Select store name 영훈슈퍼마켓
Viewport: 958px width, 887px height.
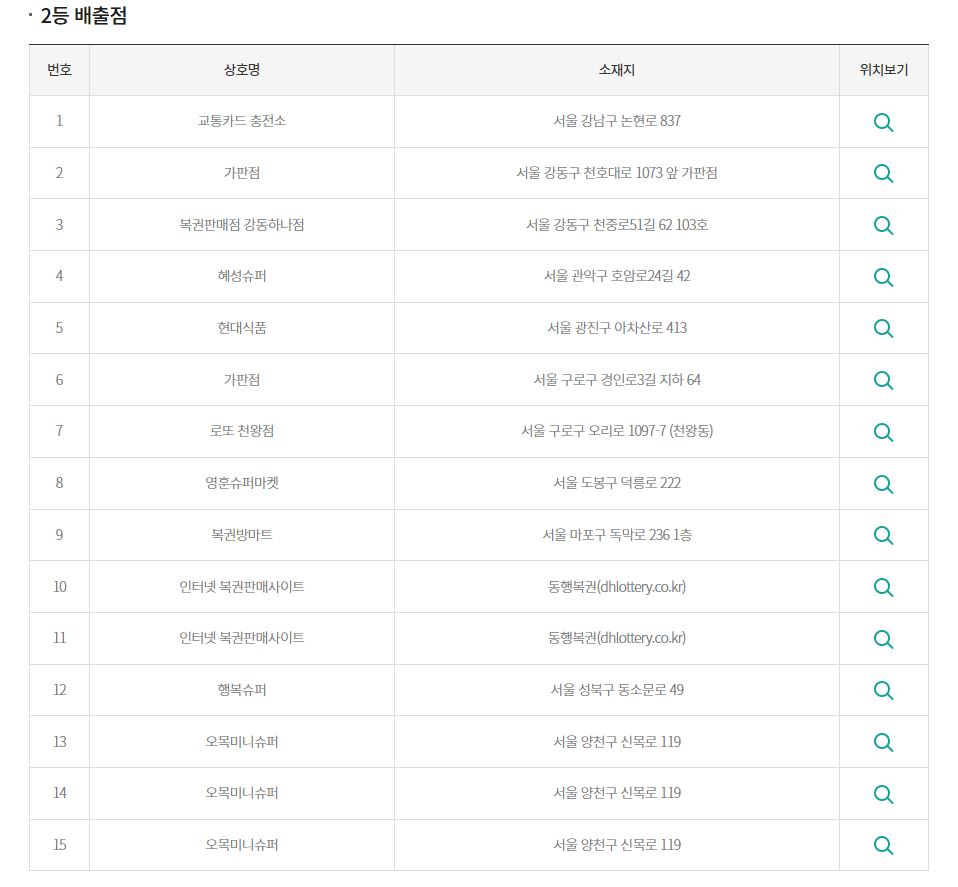tap(242, 483)
